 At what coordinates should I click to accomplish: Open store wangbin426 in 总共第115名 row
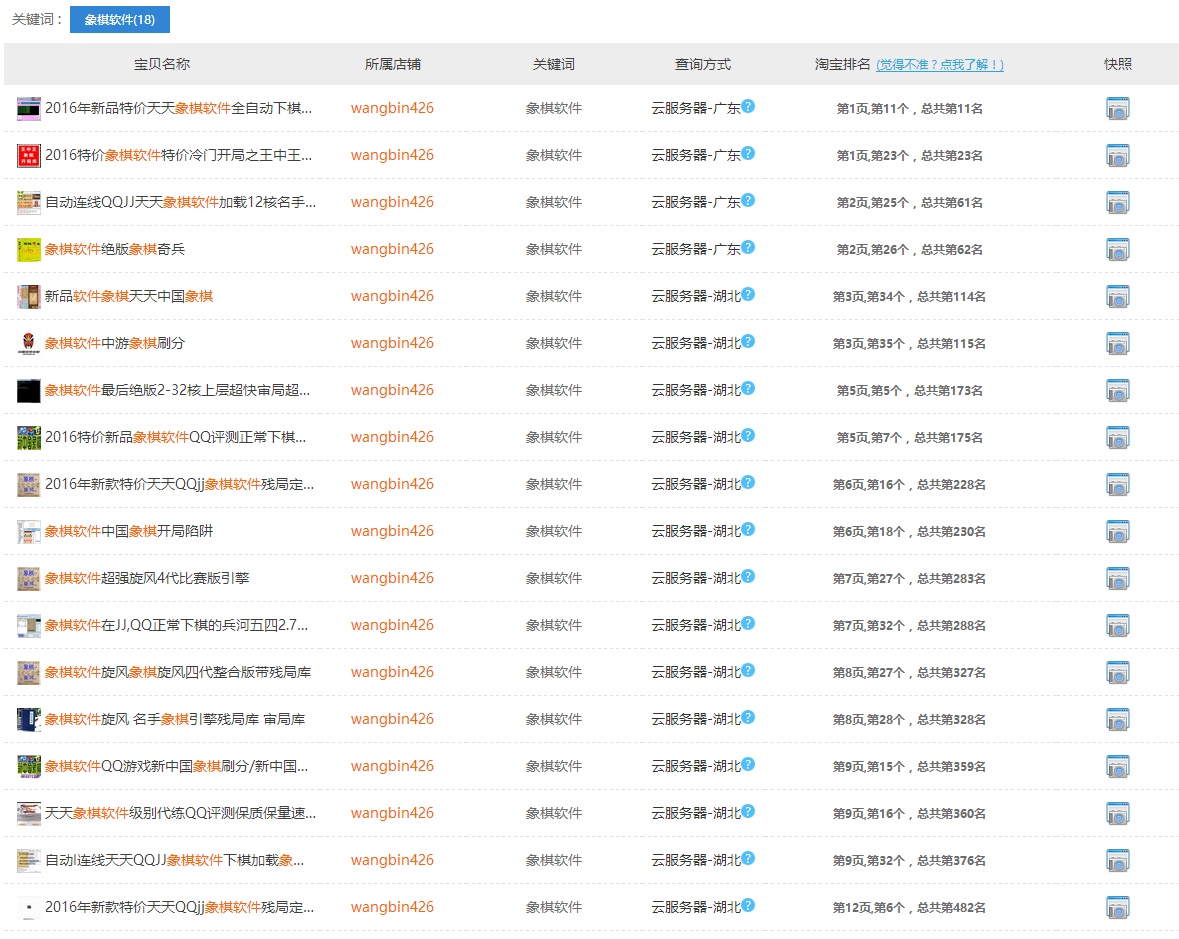pyautogui.click(x=392, y=343)
